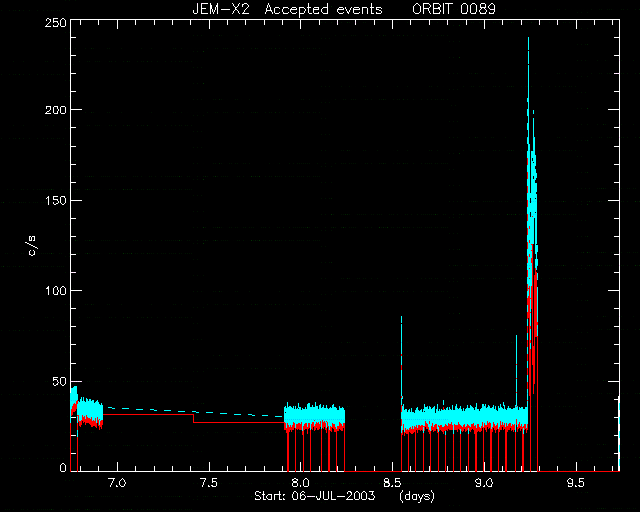The height and width of the screenshot is (512, 640).
Task: Click the y-axis label "c/s"
Action: (x=33, y=246)
